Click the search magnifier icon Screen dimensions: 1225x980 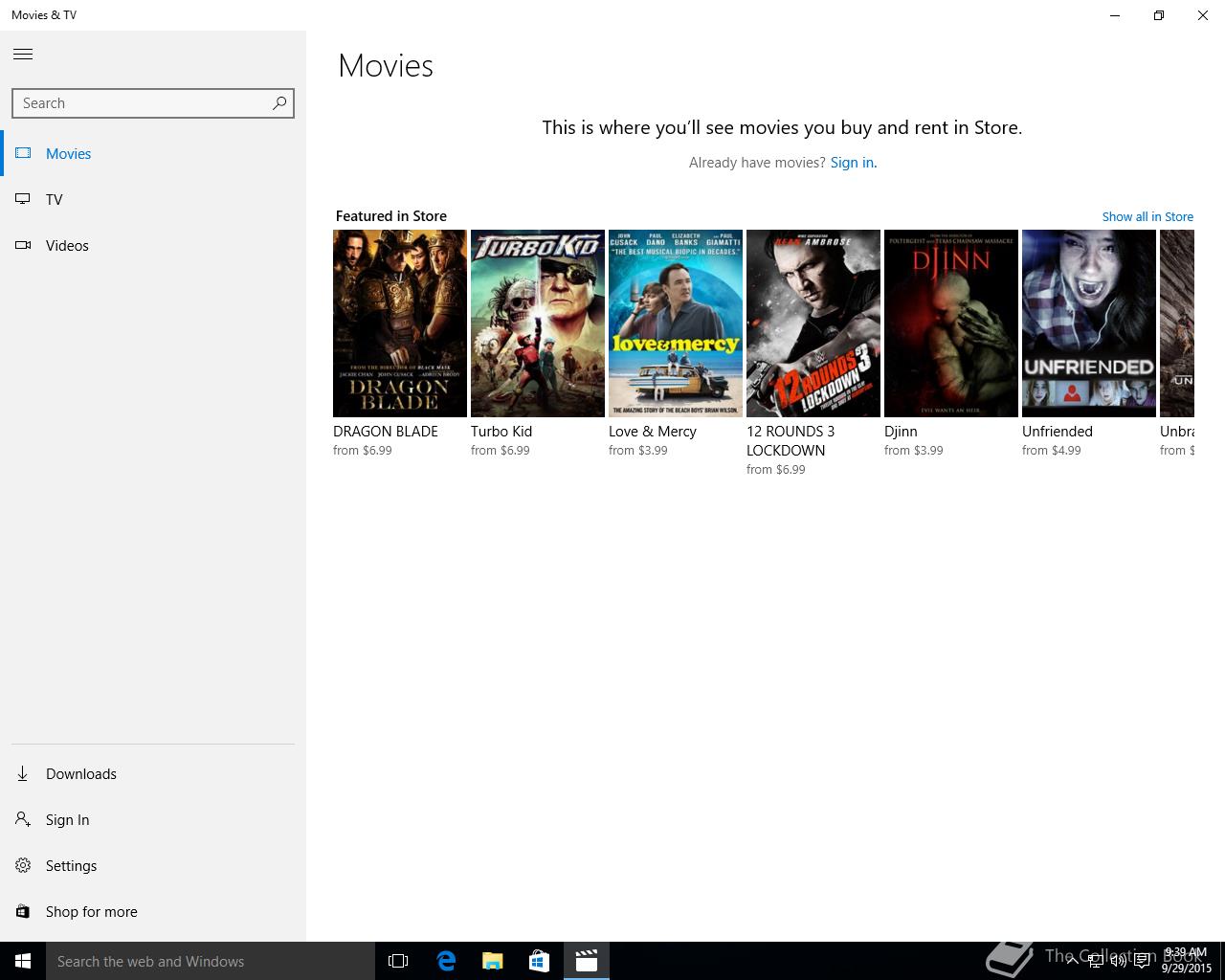pos(279,103)
